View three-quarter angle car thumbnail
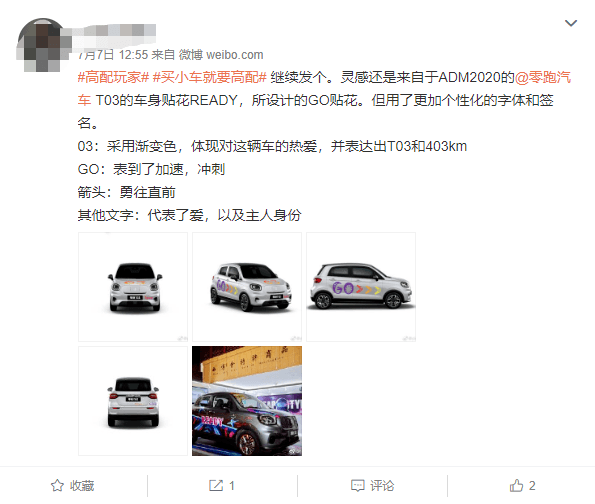The width and height of the screenshot is (595, 504). click(x=247, y=287)
